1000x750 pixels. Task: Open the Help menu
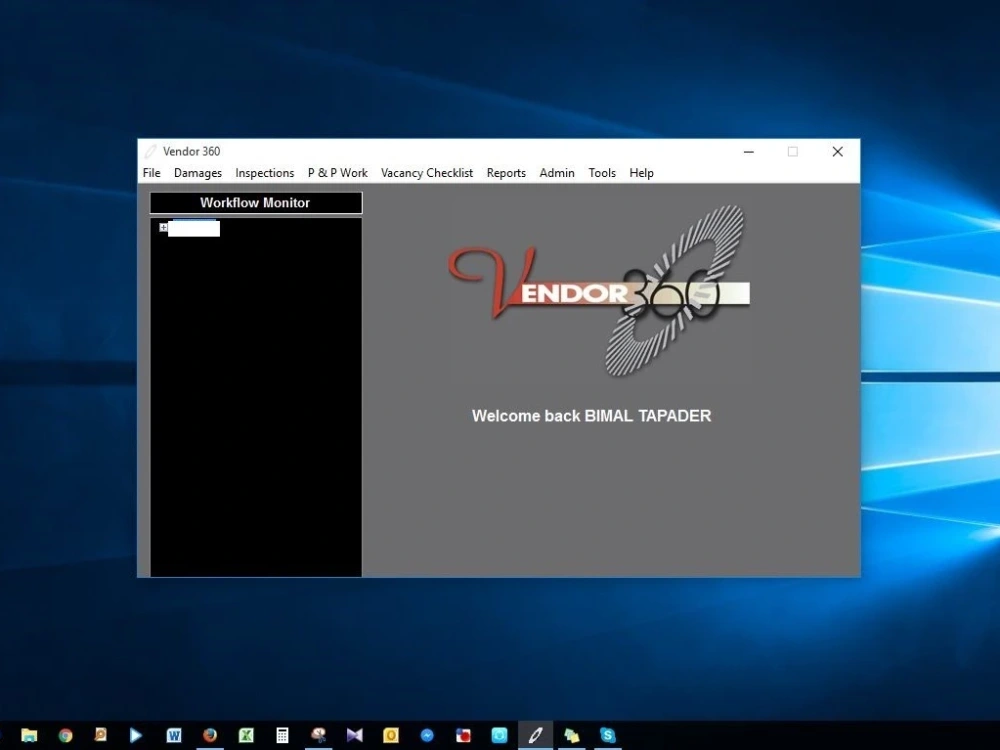click(641, 173)
